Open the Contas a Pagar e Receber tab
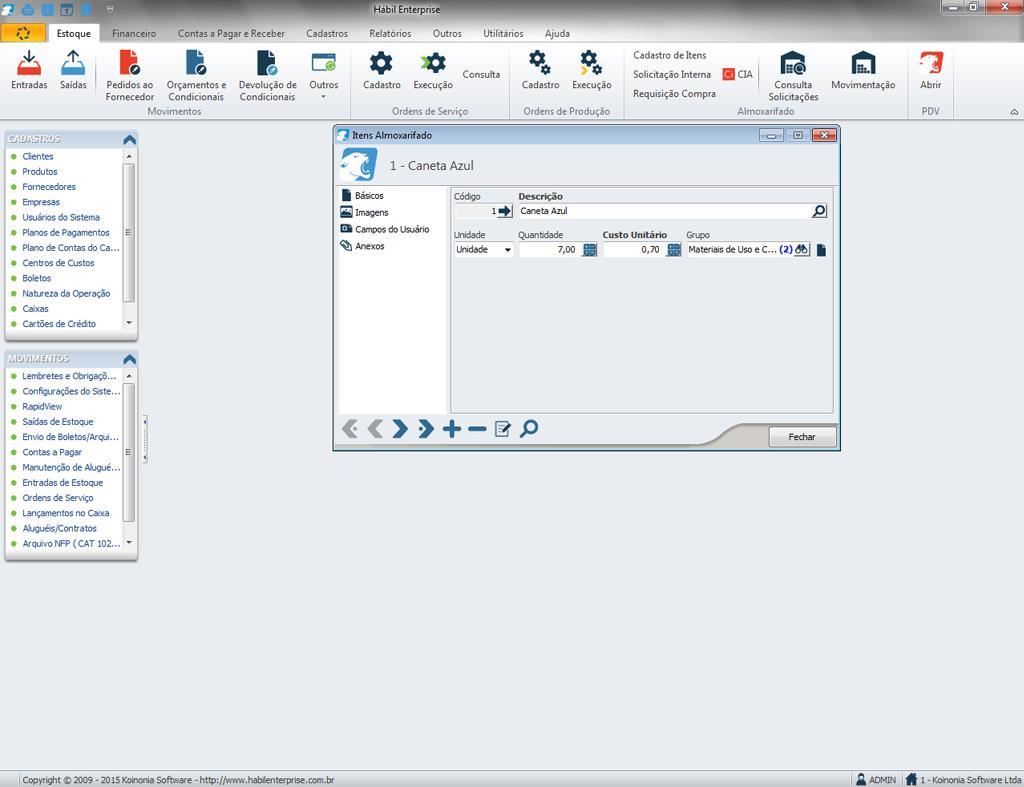 (231, 33)
